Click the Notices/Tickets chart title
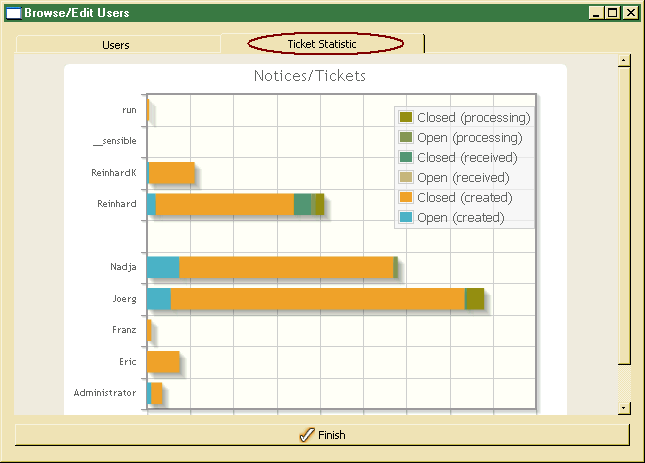 pyautogui.click(x=309, y=76)
